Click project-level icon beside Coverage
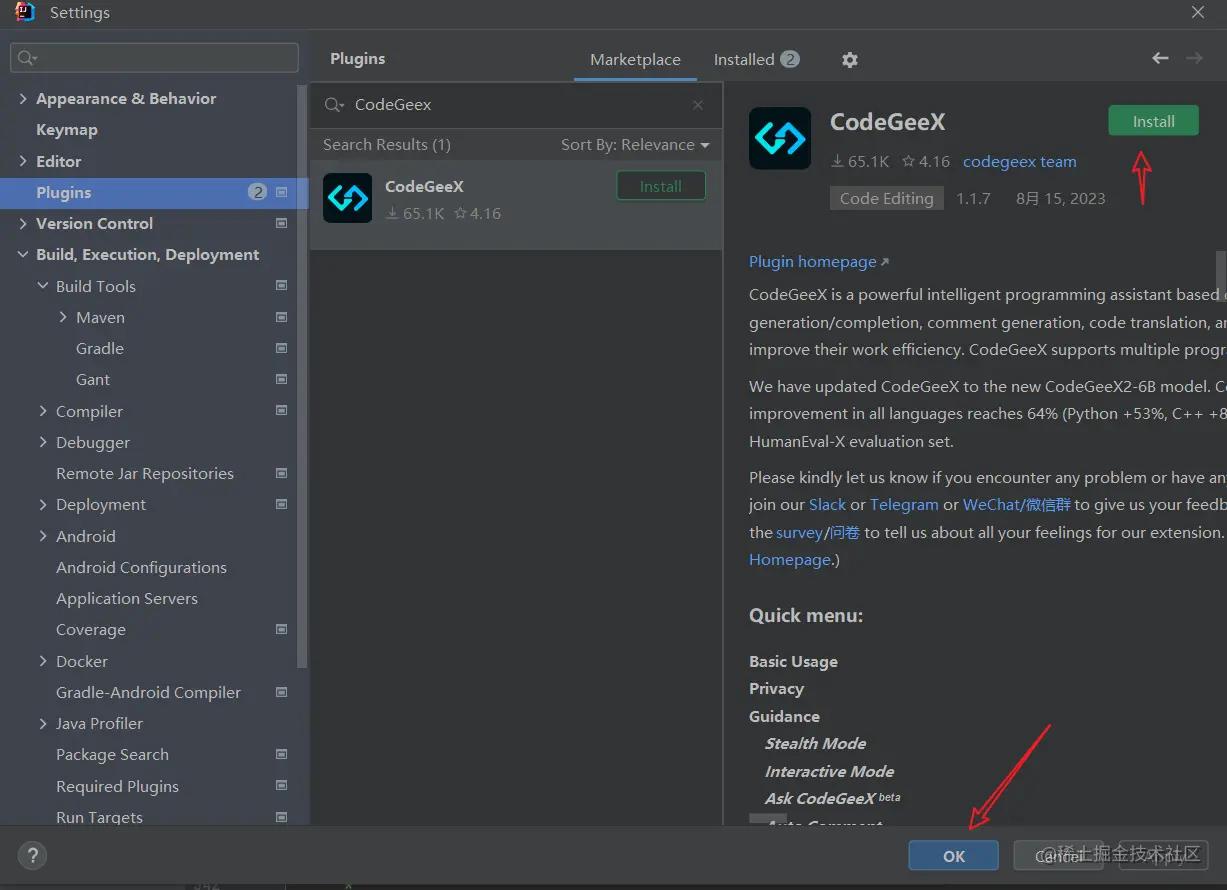1227x890 pixels. 281,629
